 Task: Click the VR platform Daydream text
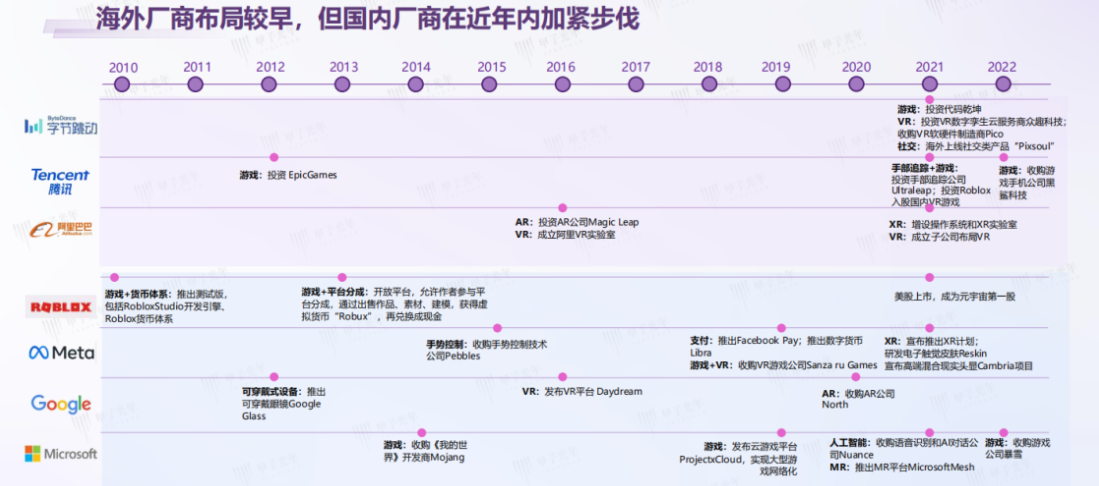582,391
